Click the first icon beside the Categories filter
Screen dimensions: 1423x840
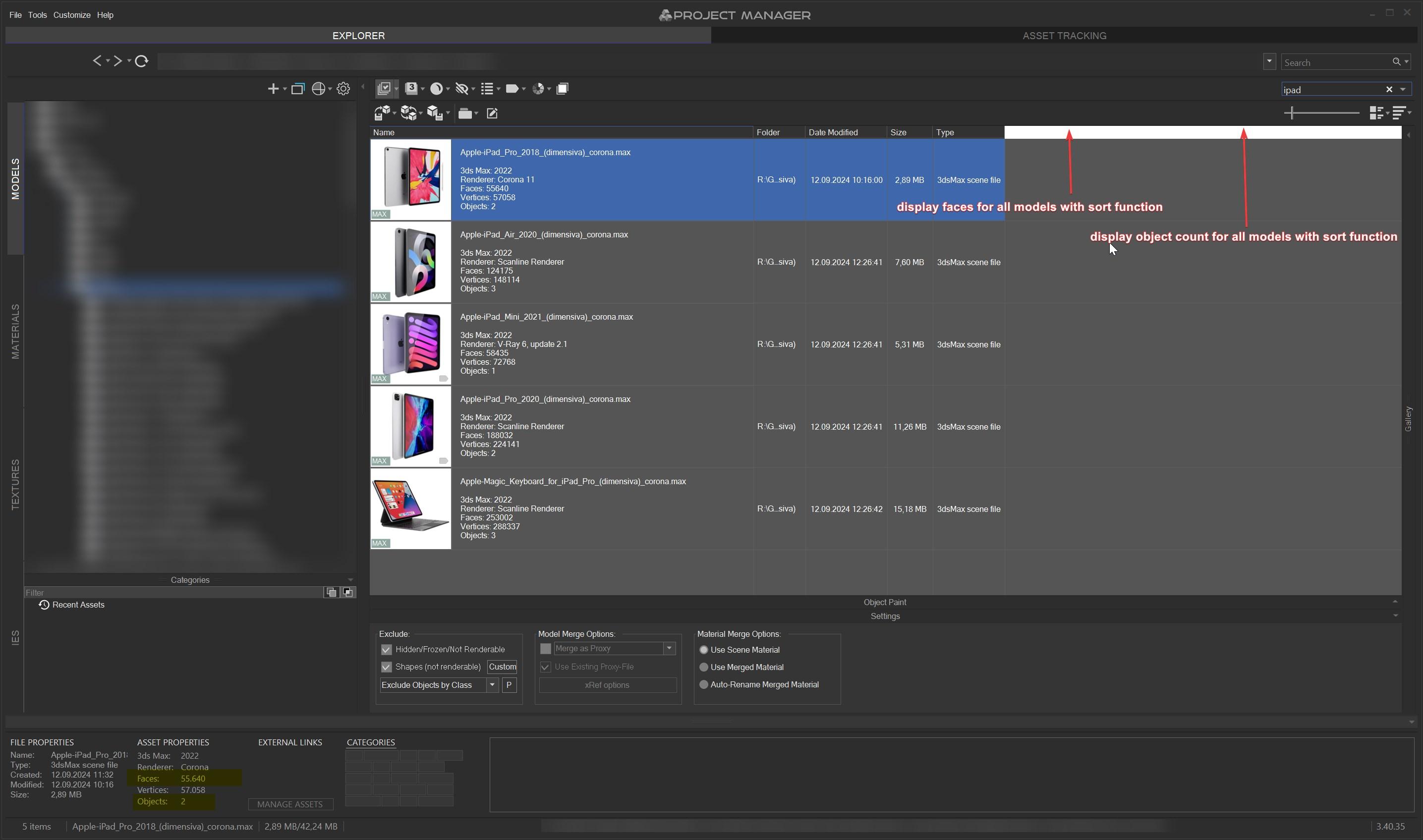tap(332, 592)
